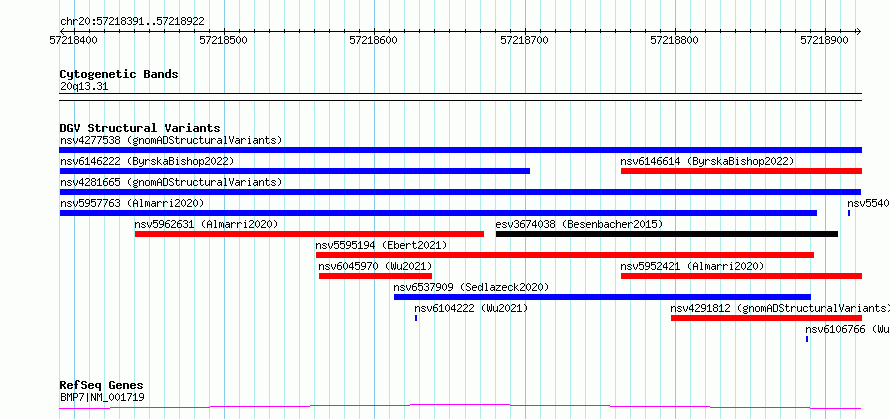Click the nsv5595194 Ebert2021 red bar

click(x=565, y=255)
